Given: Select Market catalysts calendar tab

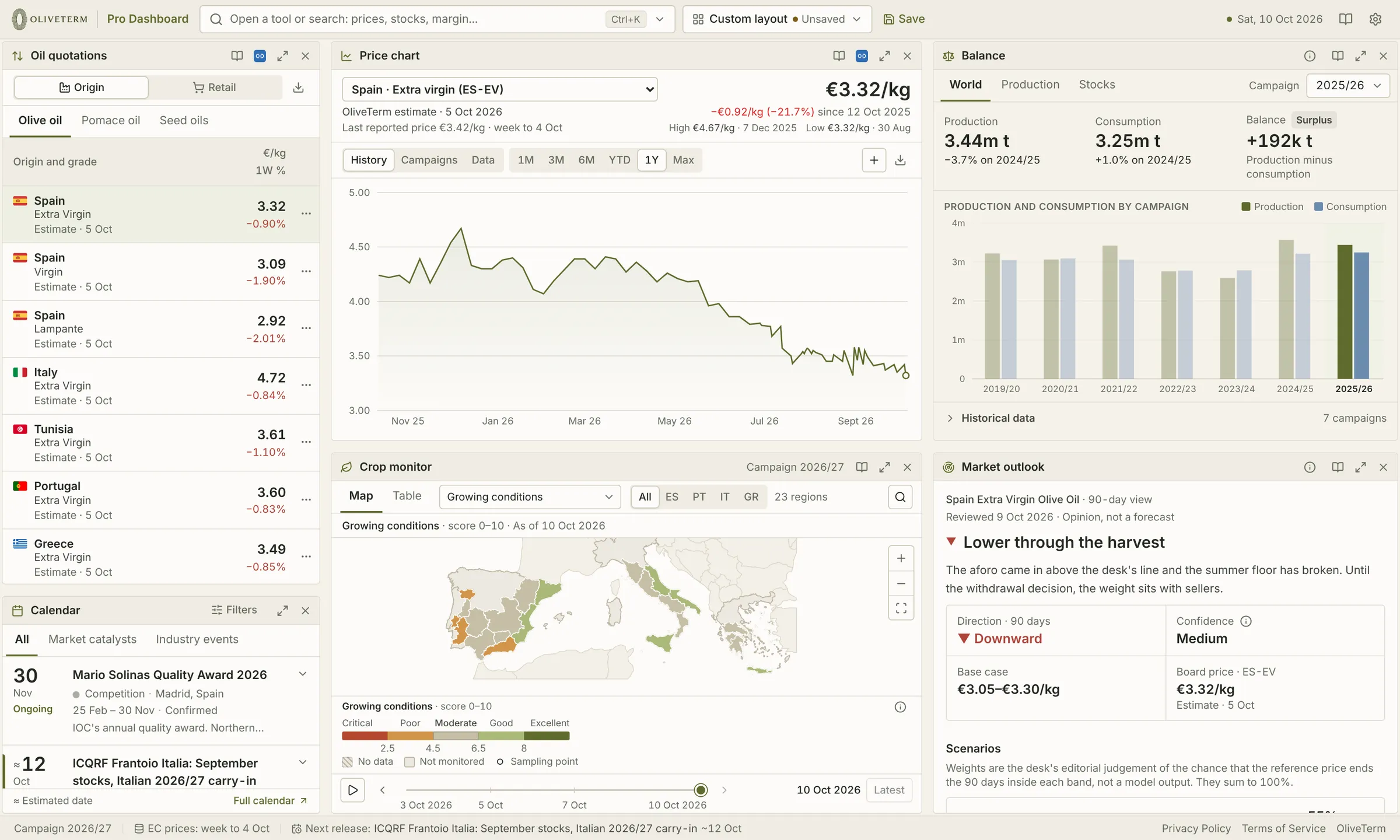Looking at the screenshot, I should coord(92,639).
